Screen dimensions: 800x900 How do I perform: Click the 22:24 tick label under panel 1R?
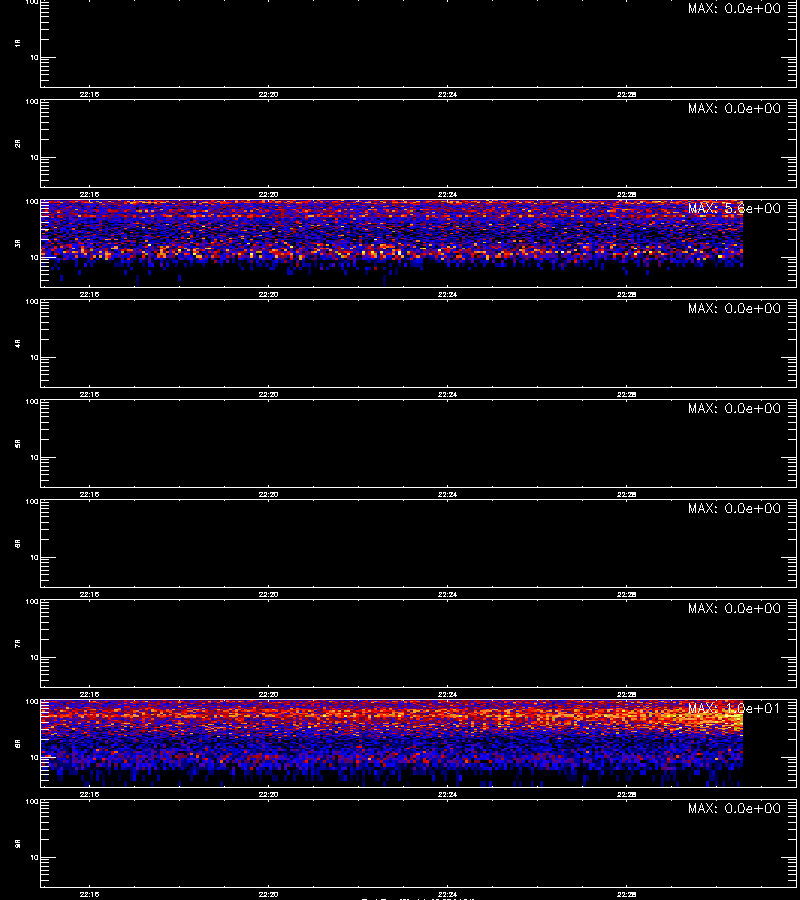(x=448, y=95)
